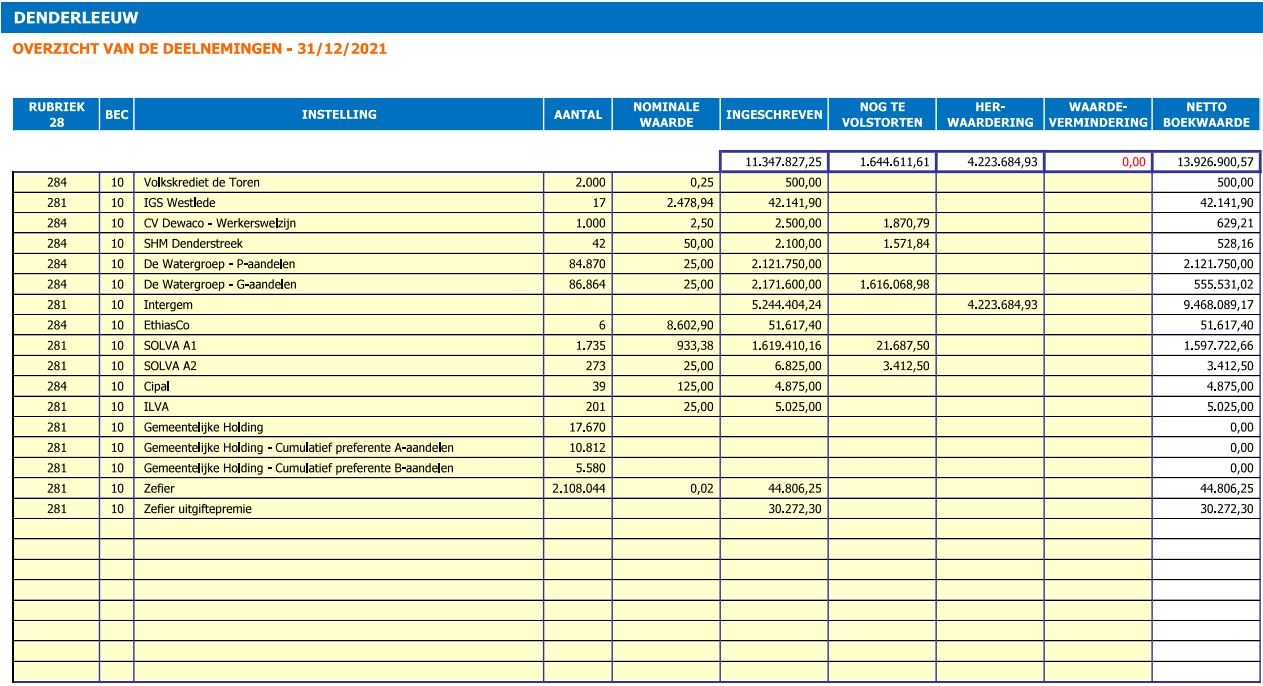Select the plain Gemeentelijke Holding cell
Viewport: 1263px width, 686px height.
click(339, 427)
